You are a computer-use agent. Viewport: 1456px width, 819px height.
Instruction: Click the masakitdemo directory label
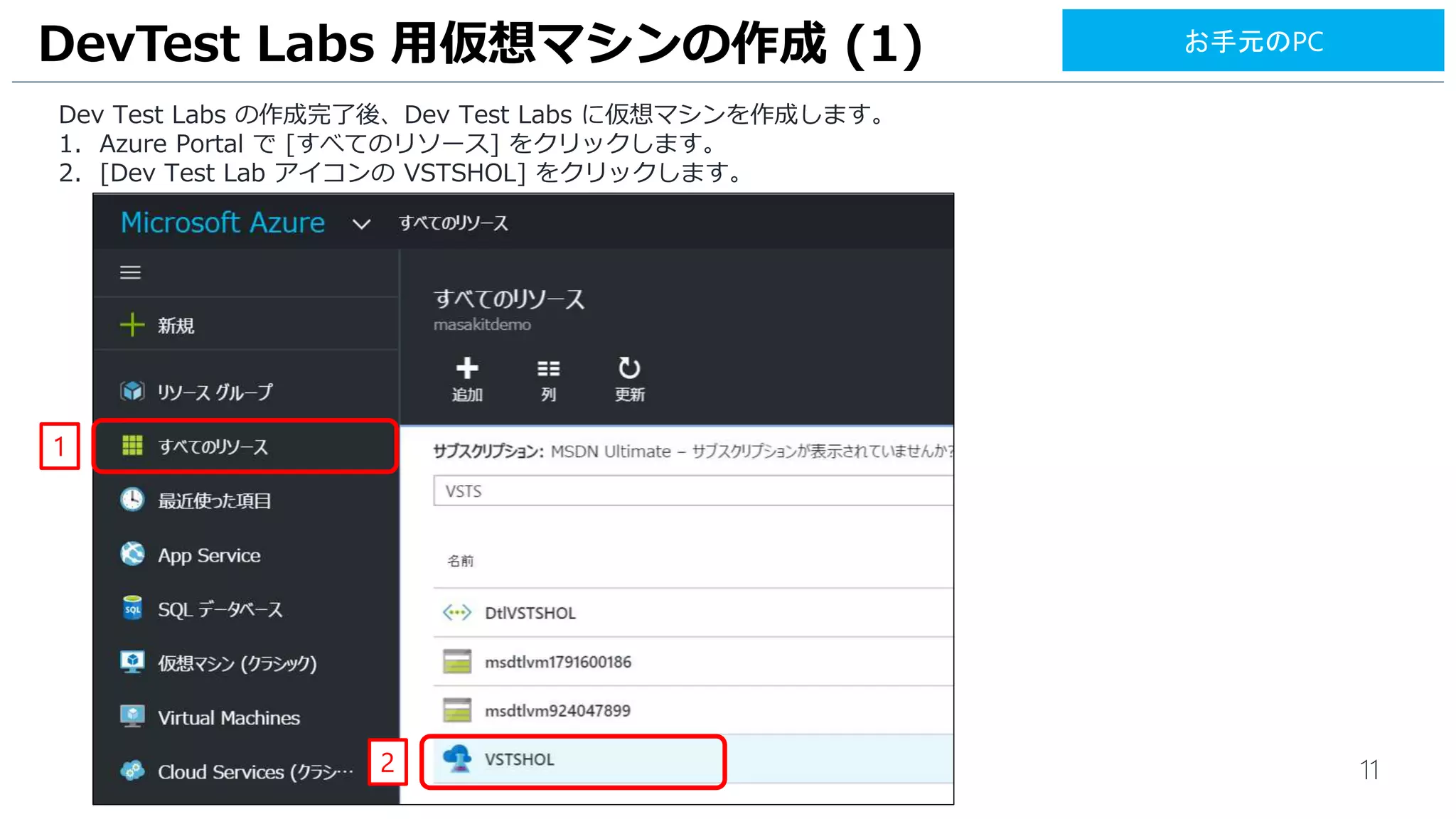tap(482, 325)
